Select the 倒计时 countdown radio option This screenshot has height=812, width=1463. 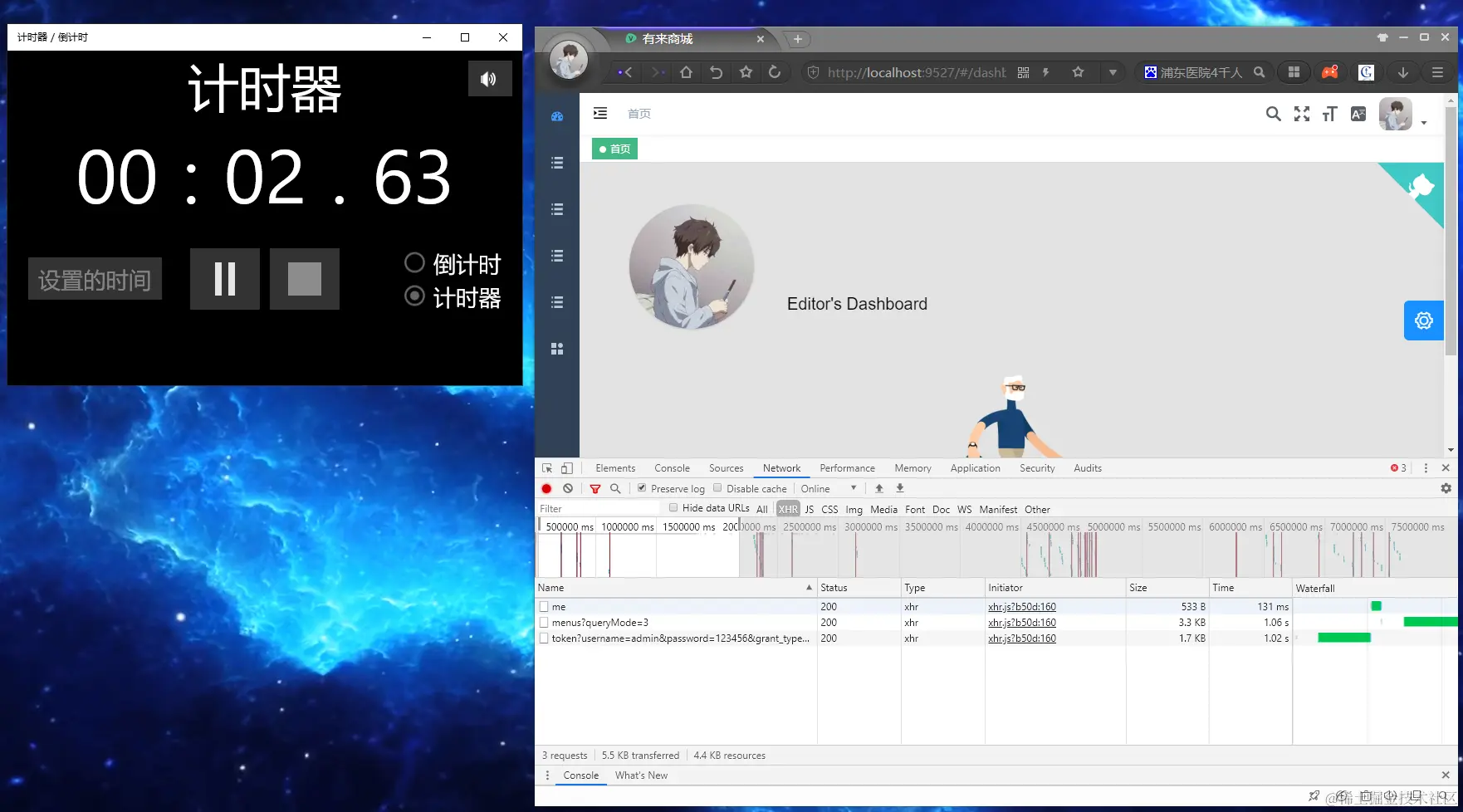click(x=414, y=263)
